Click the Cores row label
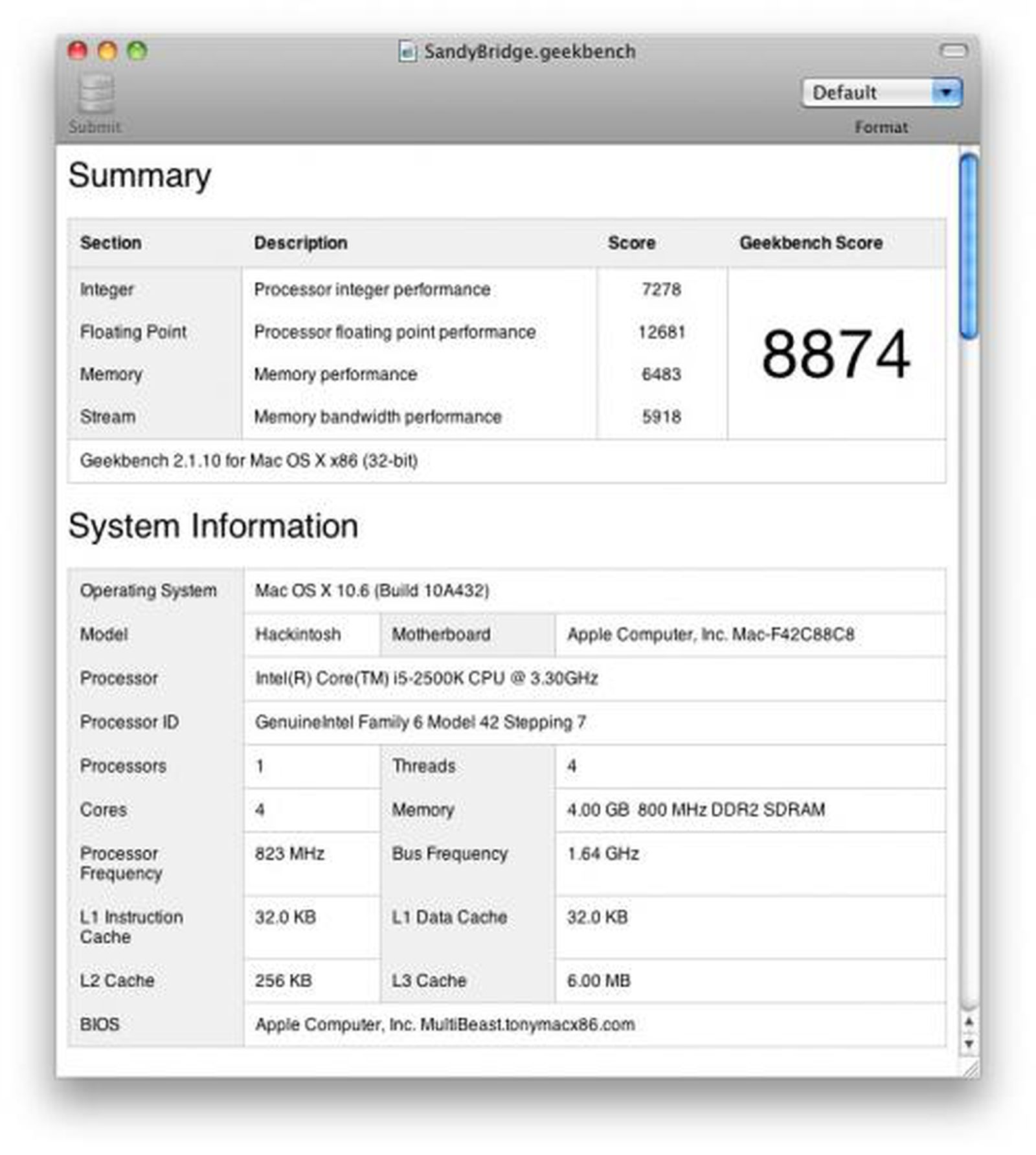Screen dimensions: 1036x1155 tap(103, 810)
